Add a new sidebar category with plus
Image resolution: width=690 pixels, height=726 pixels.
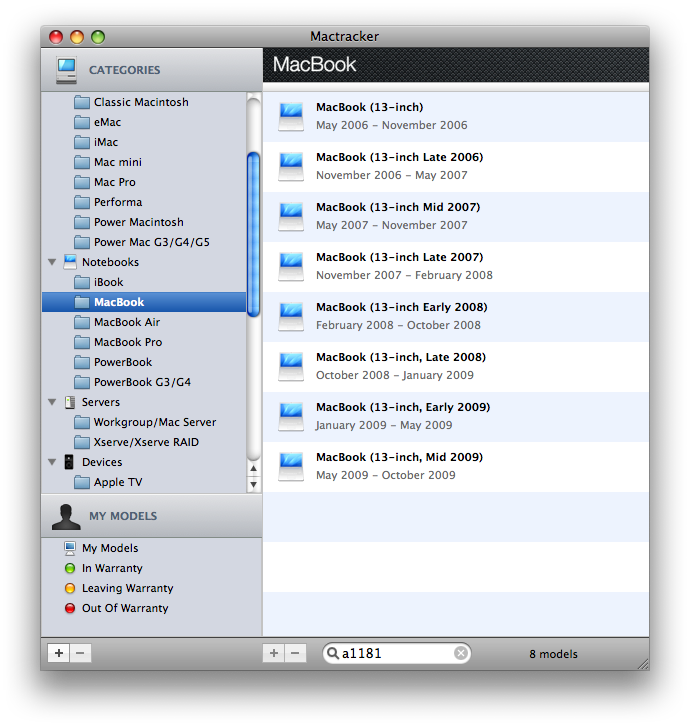click(58, 653)
